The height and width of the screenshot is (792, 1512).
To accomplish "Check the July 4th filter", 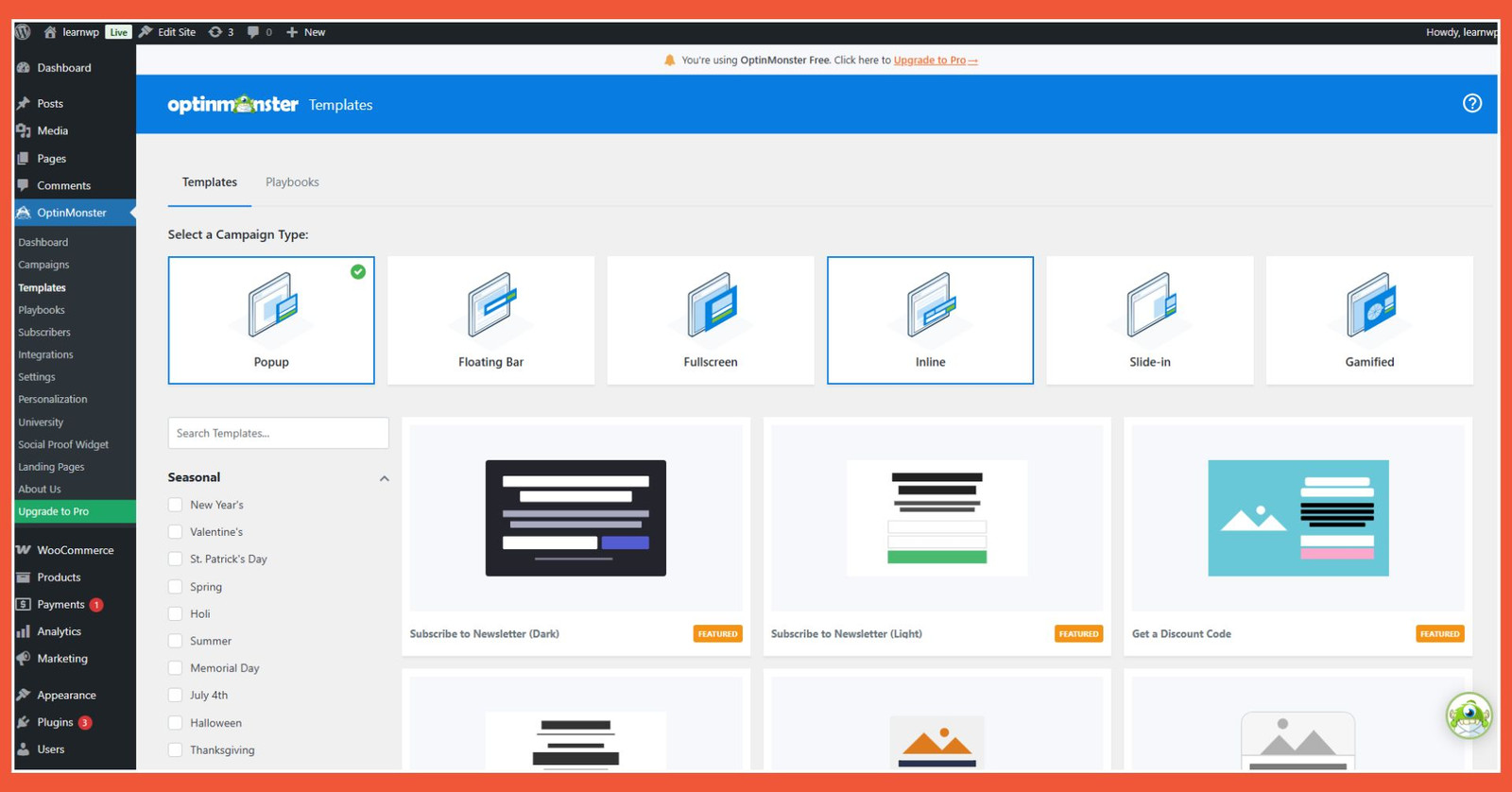I will tap(175, 696).
